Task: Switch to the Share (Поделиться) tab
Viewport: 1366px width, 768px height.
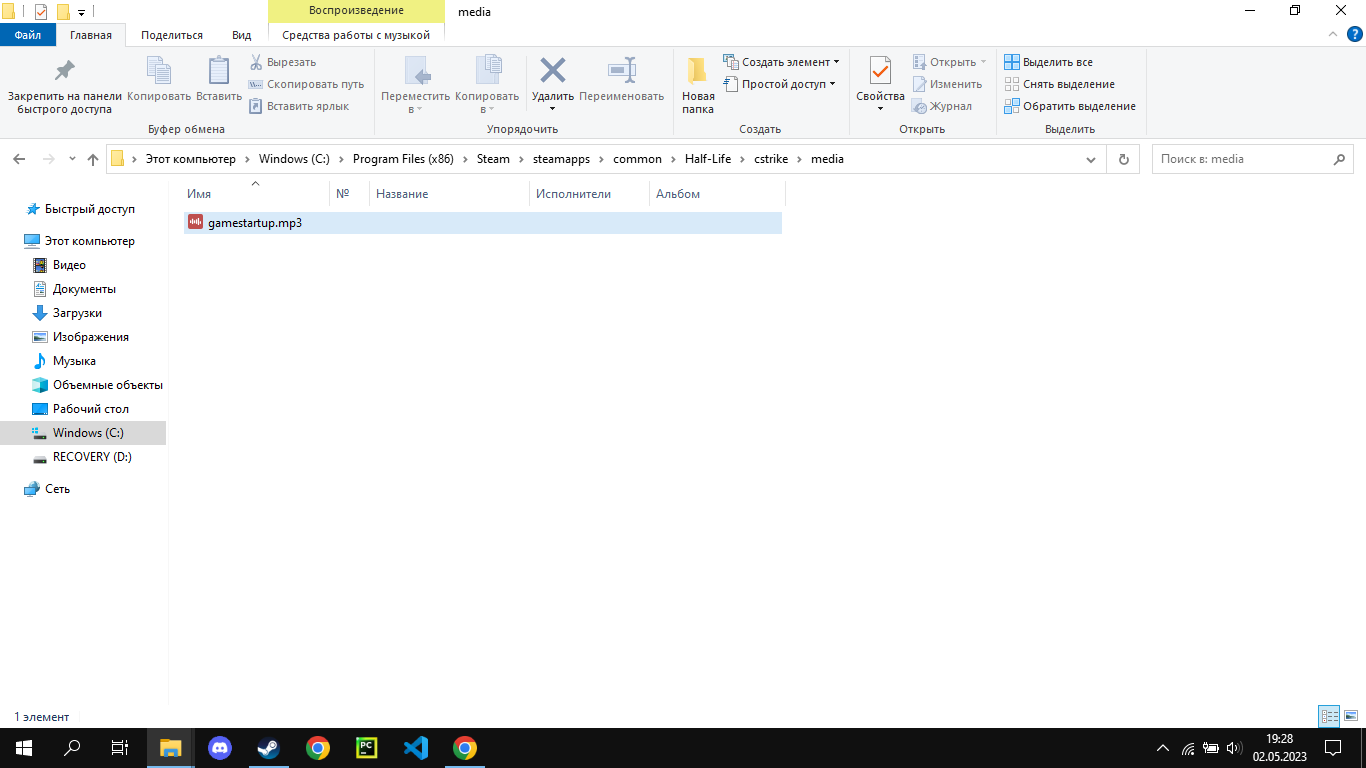Action: pyautogui.click(x=172, y=35)
